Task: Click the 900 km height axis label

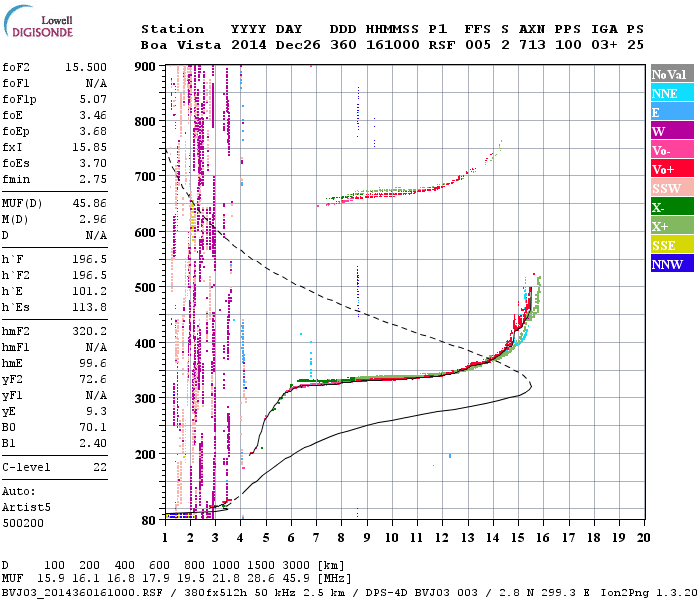Action: click(x=145, y=67)
